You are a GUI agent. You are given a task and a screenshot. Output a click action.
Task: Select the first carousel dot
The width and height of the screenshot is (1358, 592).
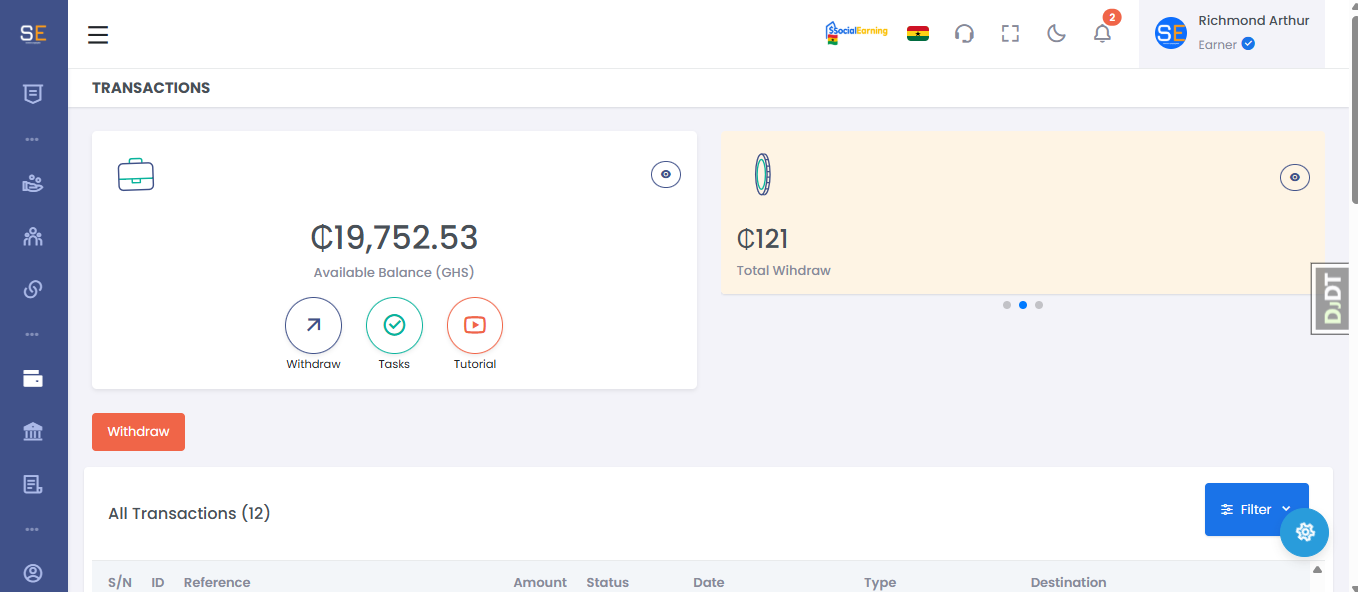tap(1007, 305)
